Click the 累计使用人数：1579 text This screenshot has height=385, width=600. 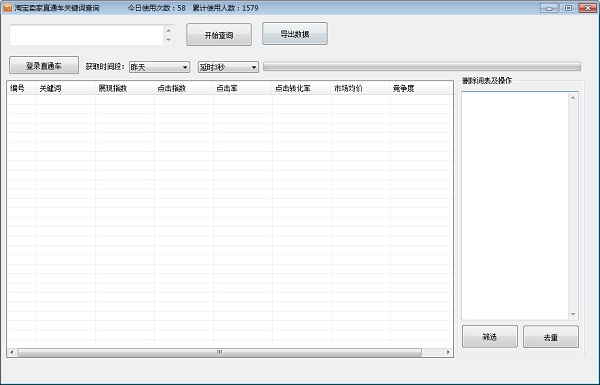225,8
